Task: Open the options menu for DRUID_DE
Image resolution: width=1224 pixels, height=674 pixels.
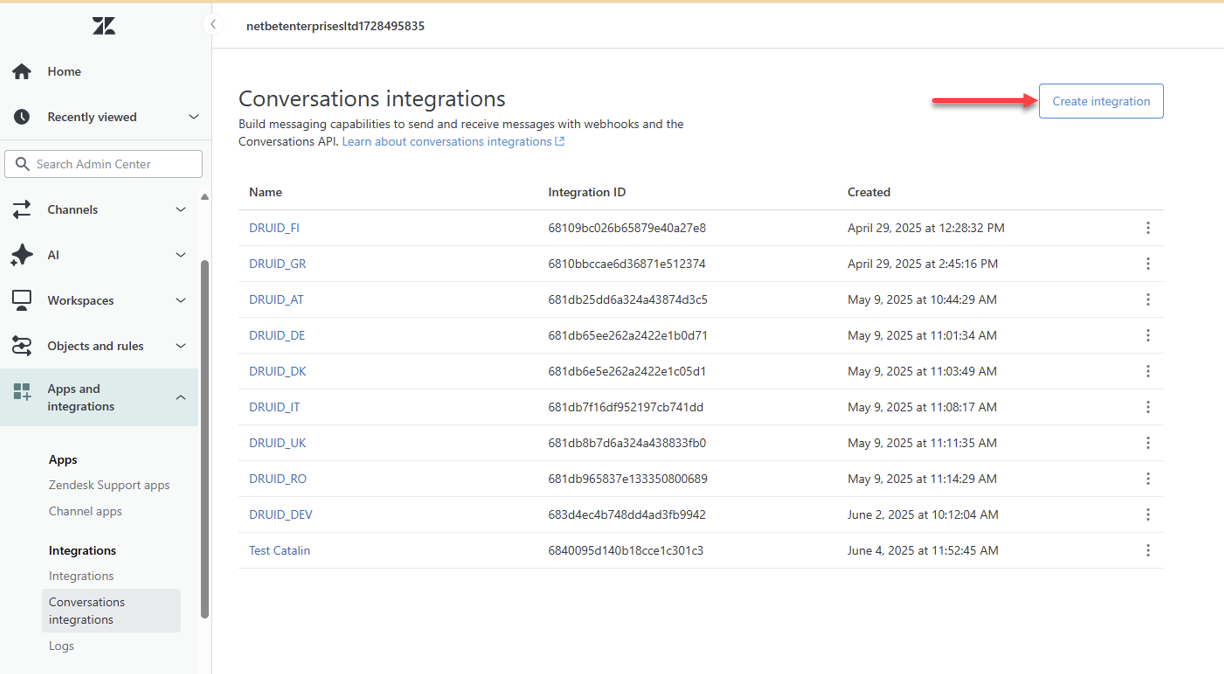Action: pyautogui.click(x=1148, y=335)
